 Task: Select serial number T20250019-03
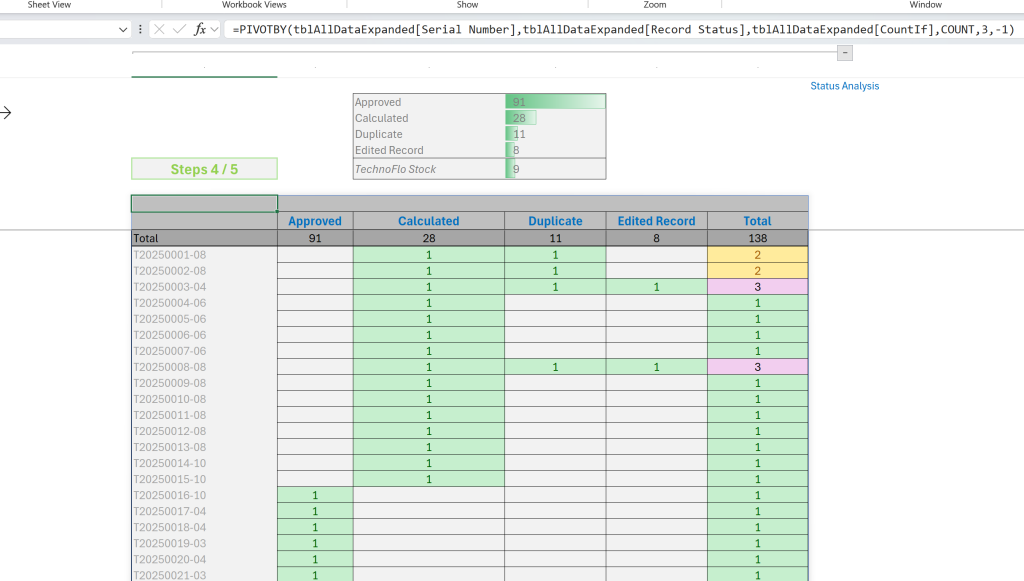pyautogui.click(x=204, y=543)
